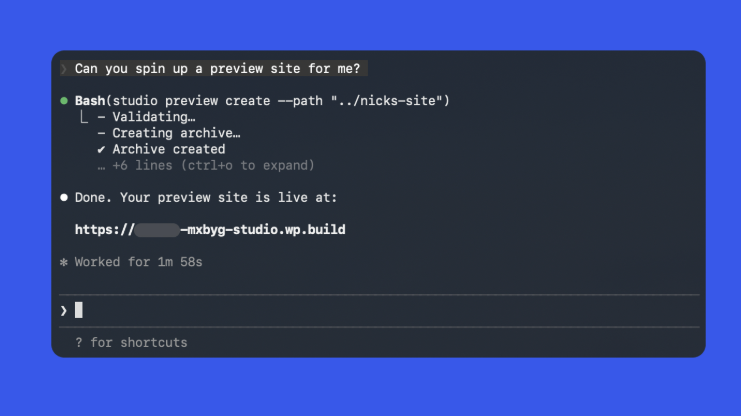Click the blurred portion of the URL
The width and height of the screenshot is (741, 416).
pos(156,230)
